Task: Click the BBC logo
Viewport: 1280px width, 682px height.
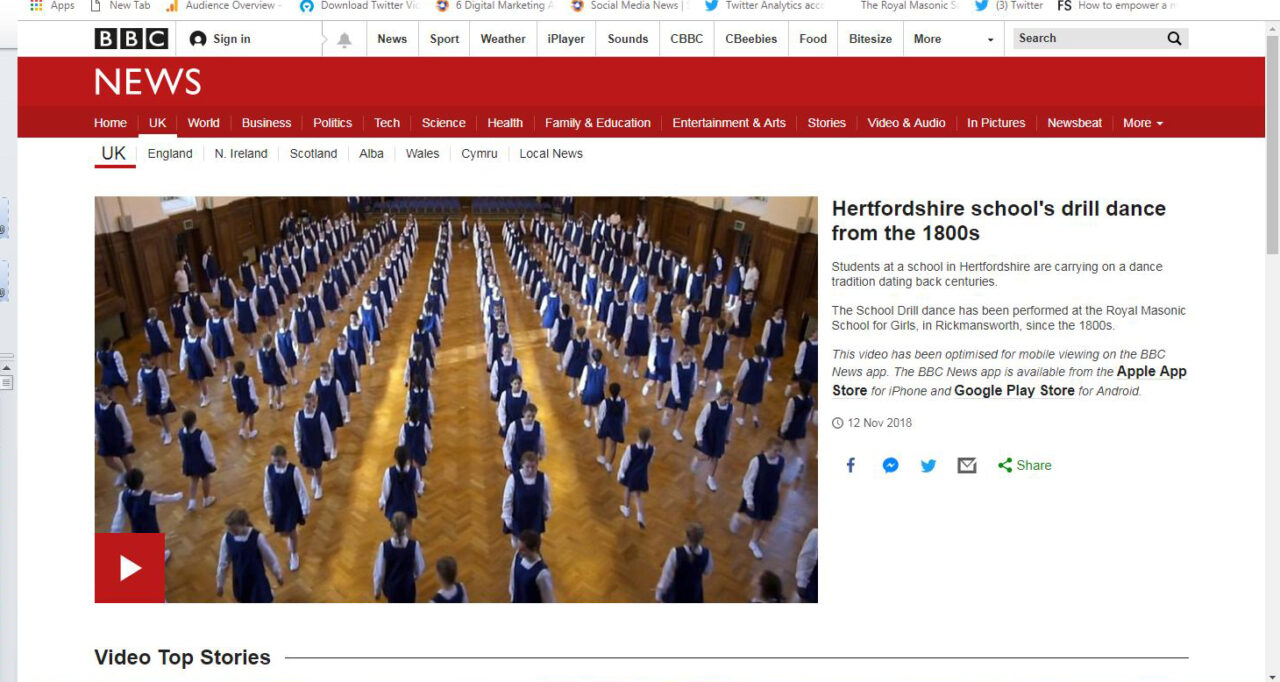Action: click(131, 38)
